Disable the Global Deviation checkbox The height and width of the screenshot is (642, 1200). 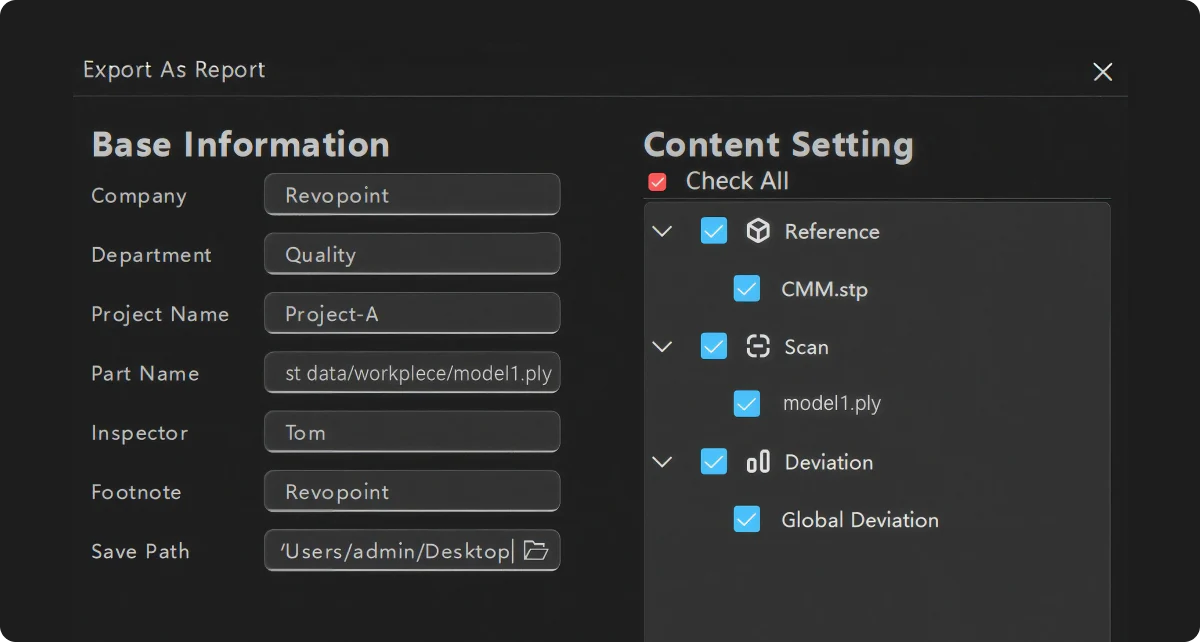747,519
